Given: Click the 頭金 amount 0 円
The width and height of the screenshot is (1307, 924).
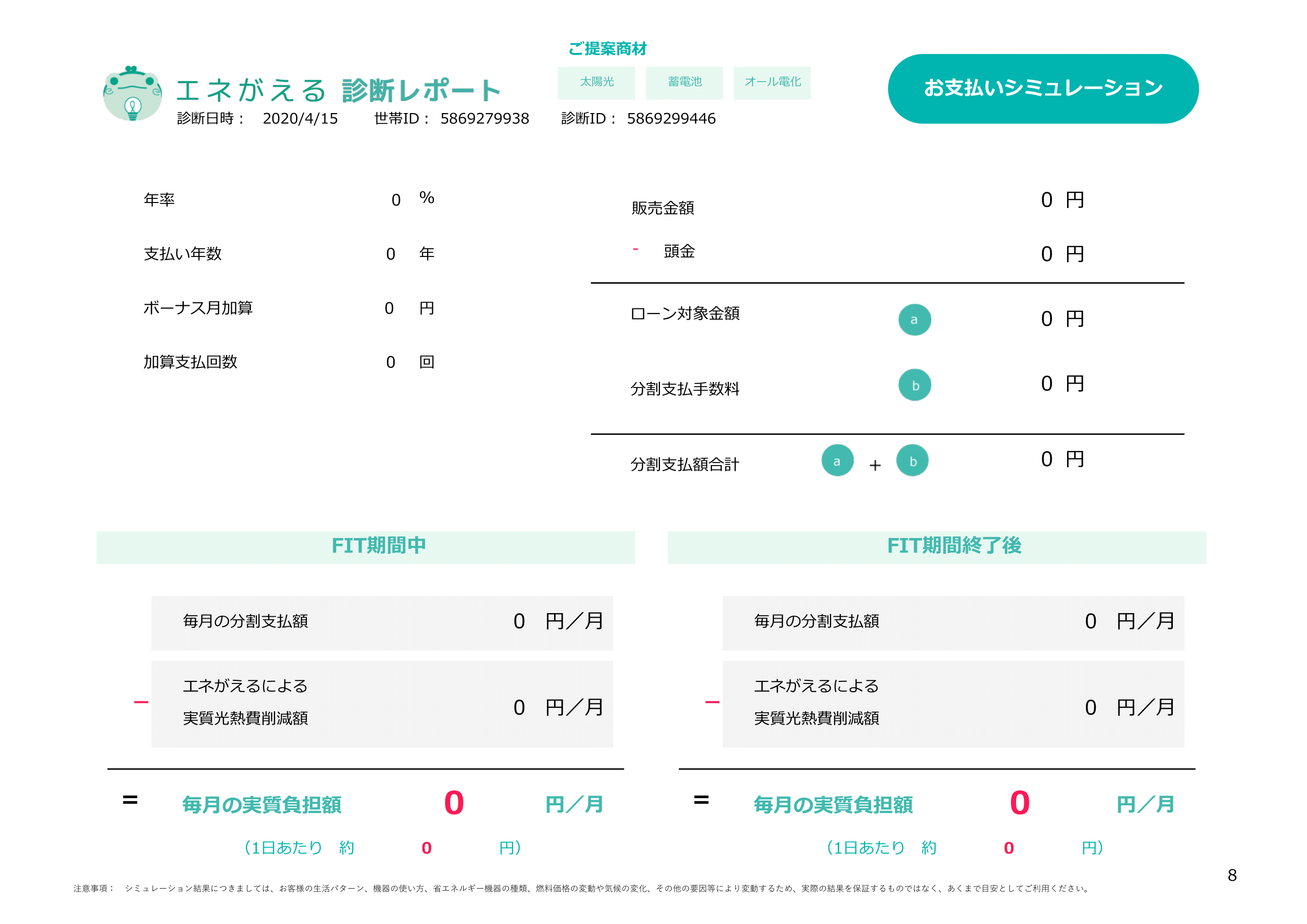Looking at the screenshot, I should (x=1062, y=254).
